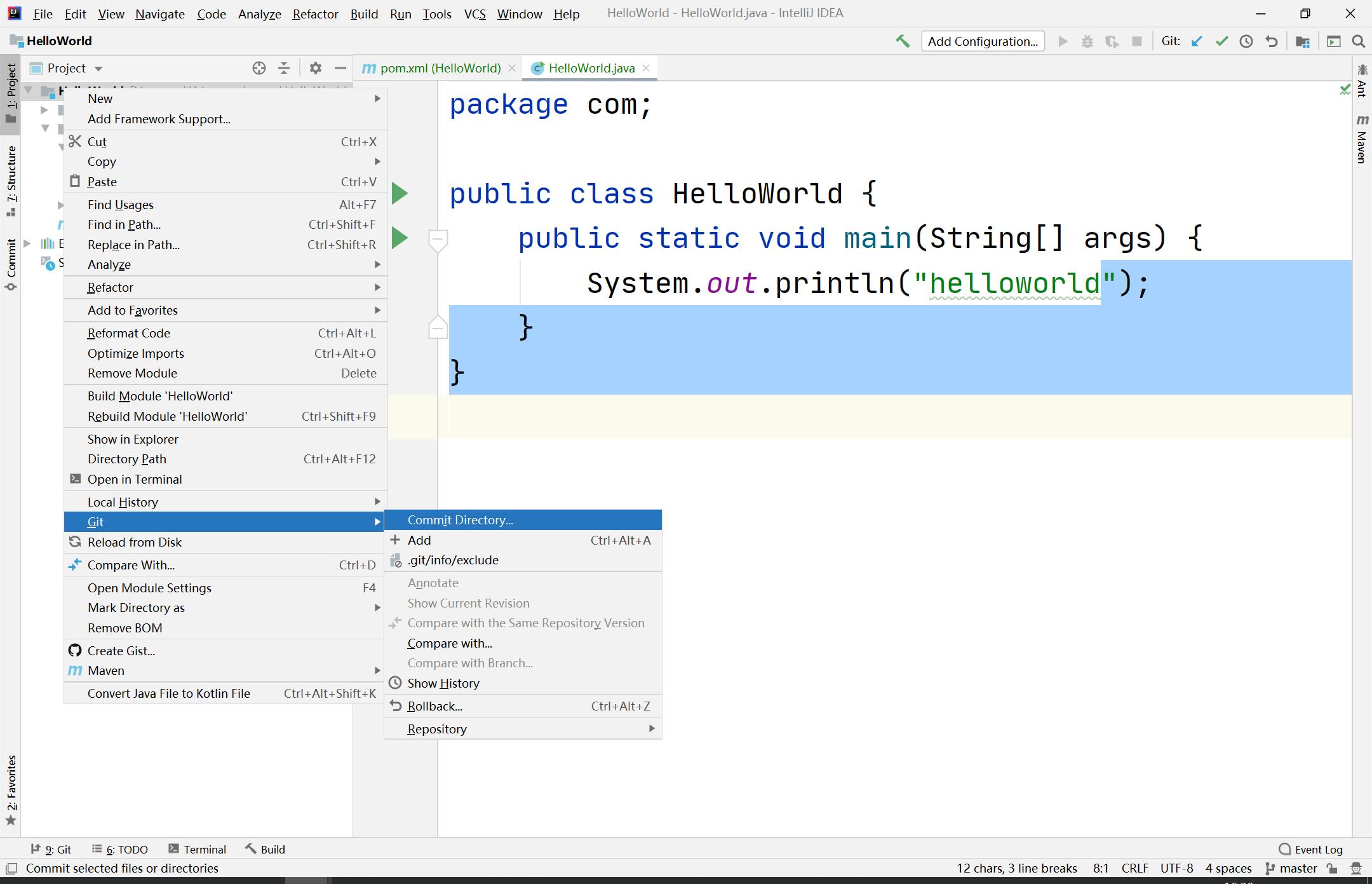The width and height of the screenshot is (1372, 884).
Task: Expand Add to Favorites submenu
Action: click(225, 310)
